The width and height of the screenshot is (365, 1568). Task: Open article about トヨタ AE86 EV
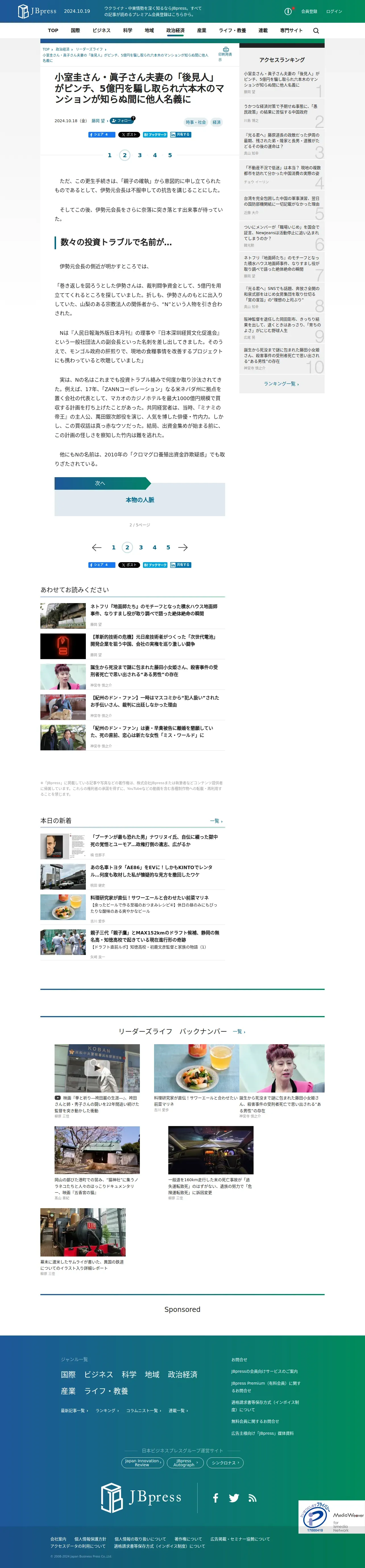click(151, 871)
